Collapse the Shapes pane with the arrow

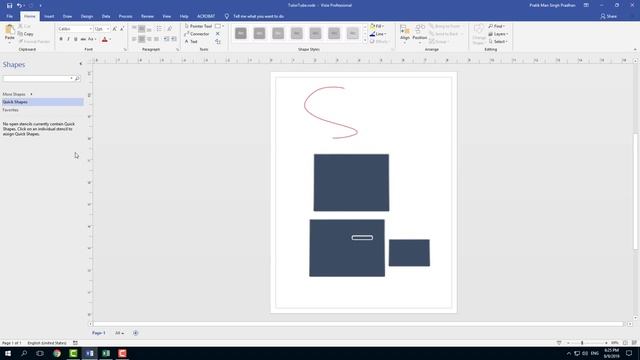point(80,64)
